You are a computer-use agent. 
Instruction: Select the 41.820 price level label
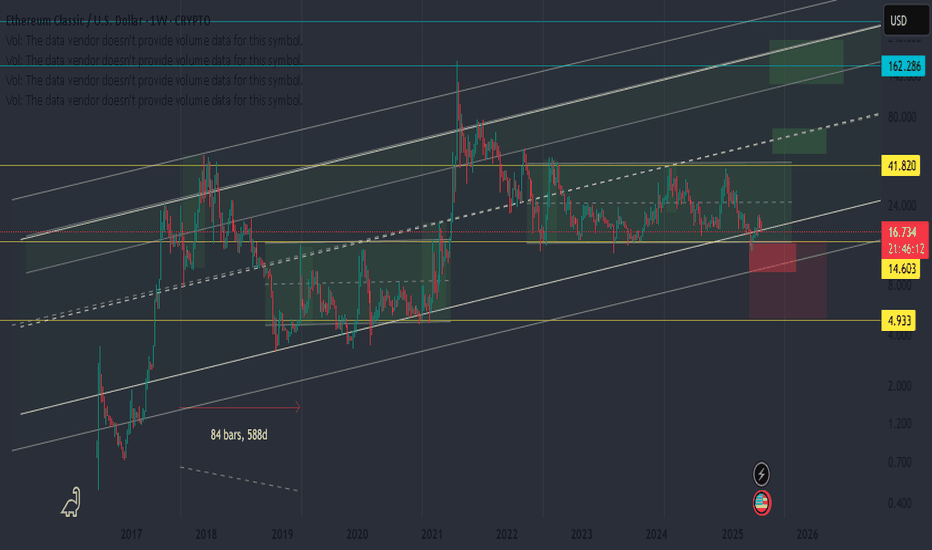(x=903, y=165)
